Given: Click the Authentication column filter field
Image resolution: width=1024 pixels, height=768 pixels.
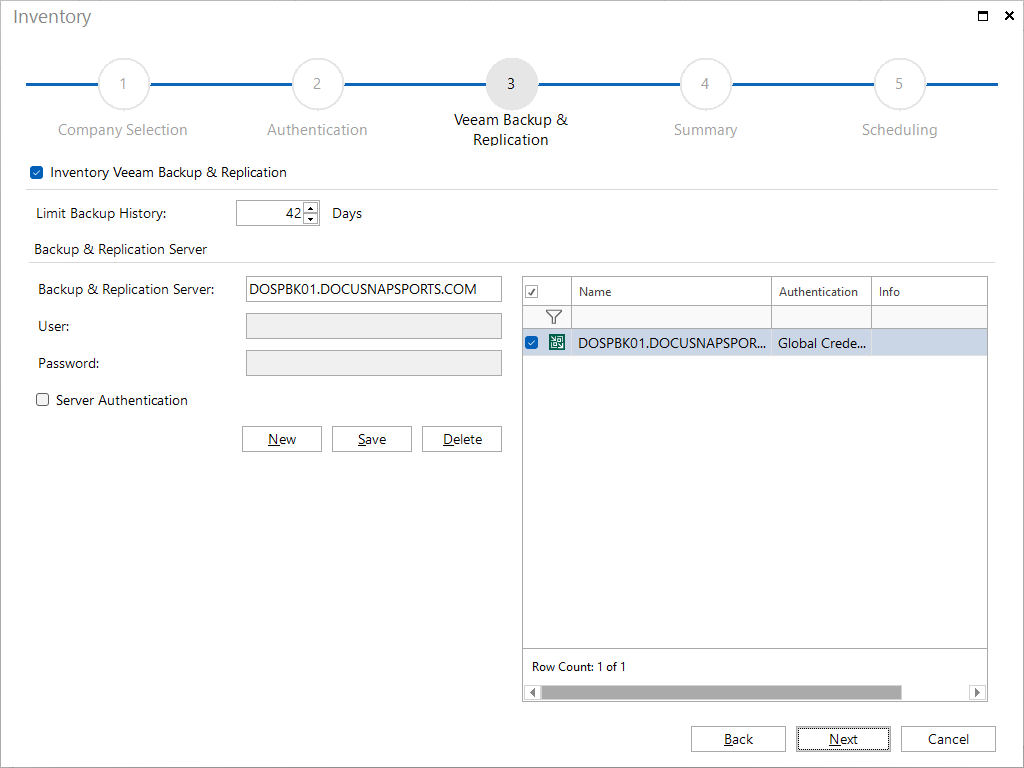Looking at the screenshot, I should (x=821, y=317).
